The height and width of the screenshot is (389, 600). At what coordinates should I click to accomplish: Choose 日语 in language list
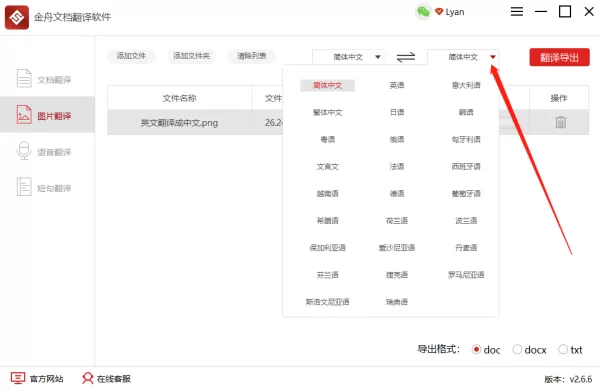[397, 112]
